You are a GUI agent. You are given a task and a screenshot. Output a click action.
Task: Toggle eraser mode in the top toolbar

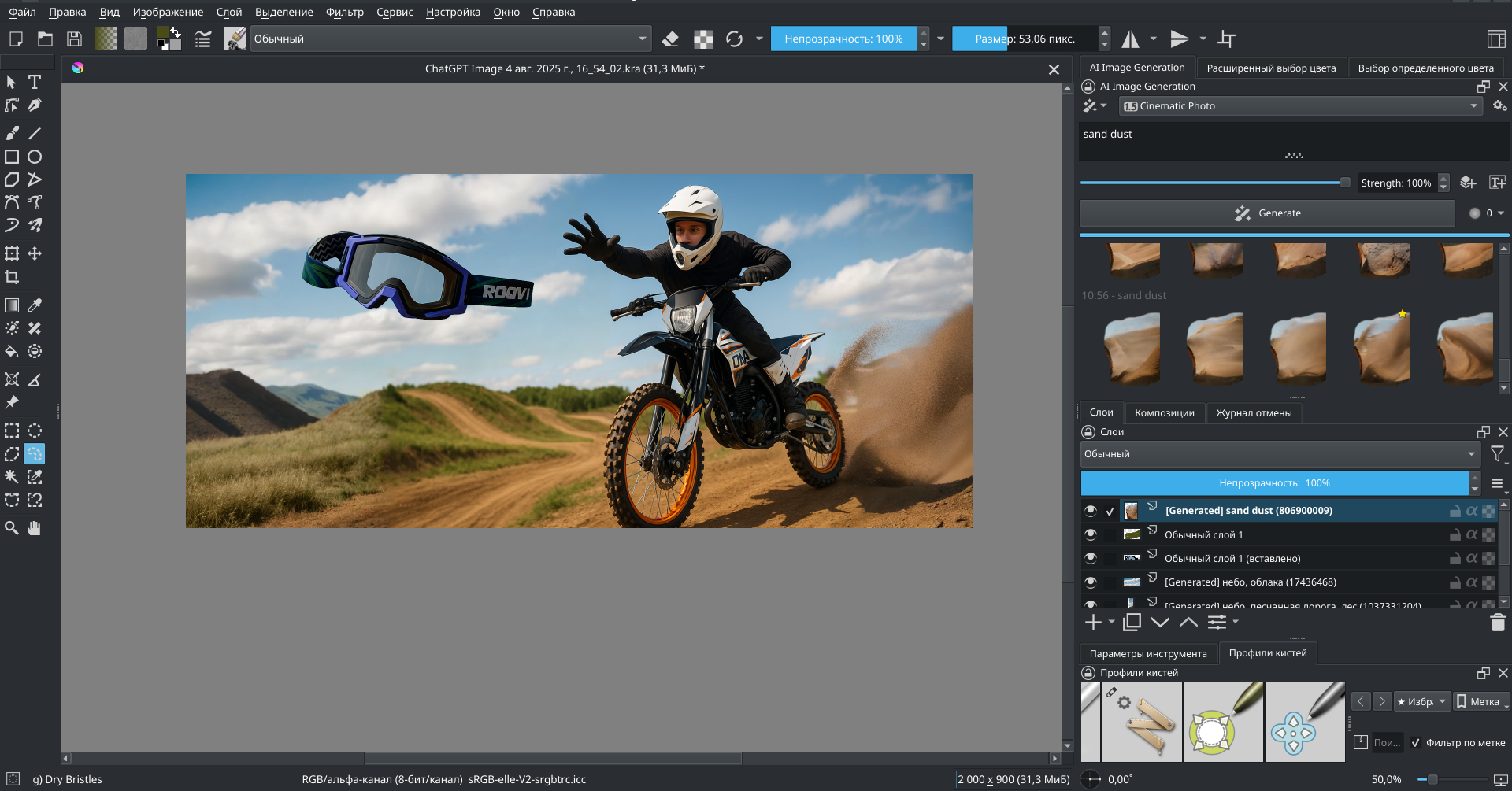click(670, 39)
